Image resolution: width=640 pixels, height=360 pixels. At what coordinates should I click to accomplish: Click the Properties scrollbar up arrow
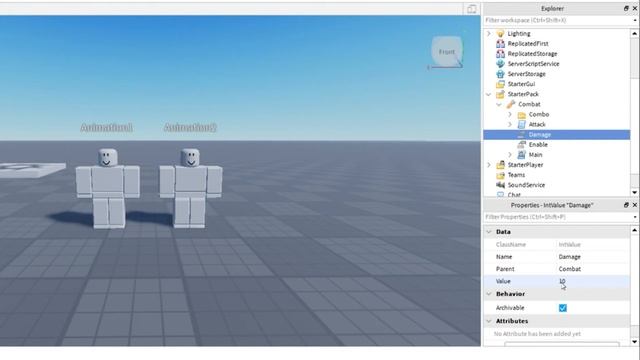[x=635, y=231]
